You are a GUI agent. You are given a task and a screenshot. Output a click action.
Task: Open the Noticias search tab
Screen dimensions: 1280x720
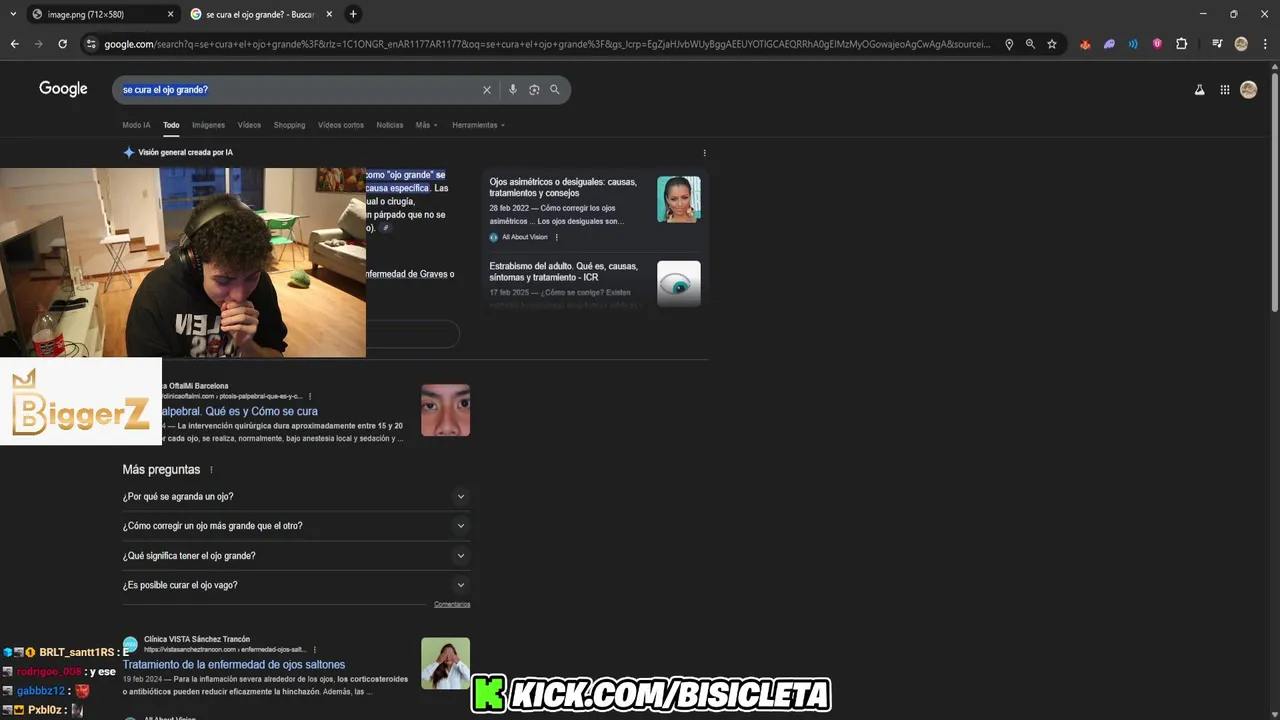pos(389,125)
